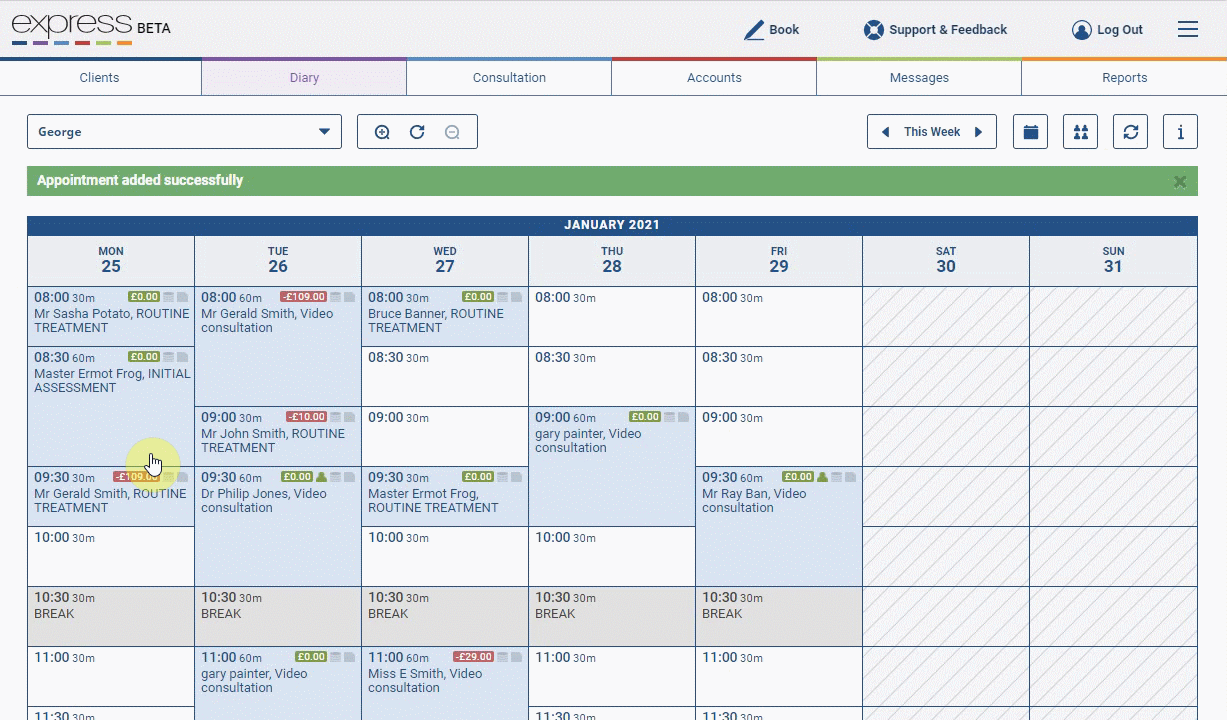The width and height of the screenshot is (1227, 720).
Task: Click the This Week button
Action: pyautogui.click(x=932, y=132)
